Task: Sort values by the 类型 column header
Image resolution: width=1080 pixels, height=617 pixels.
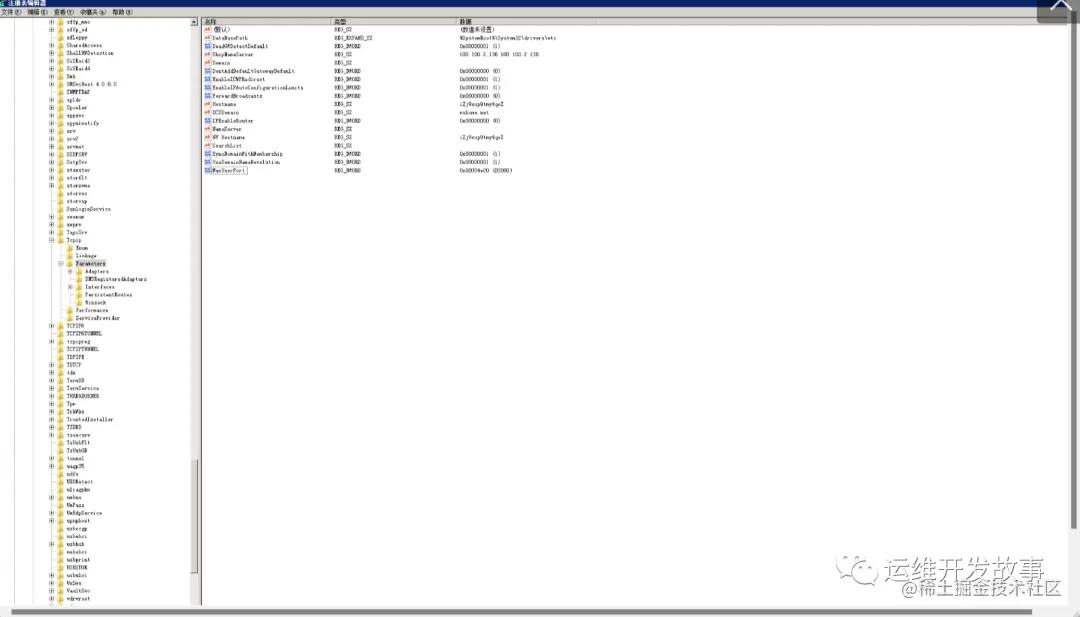Action: tap(393, 21)
